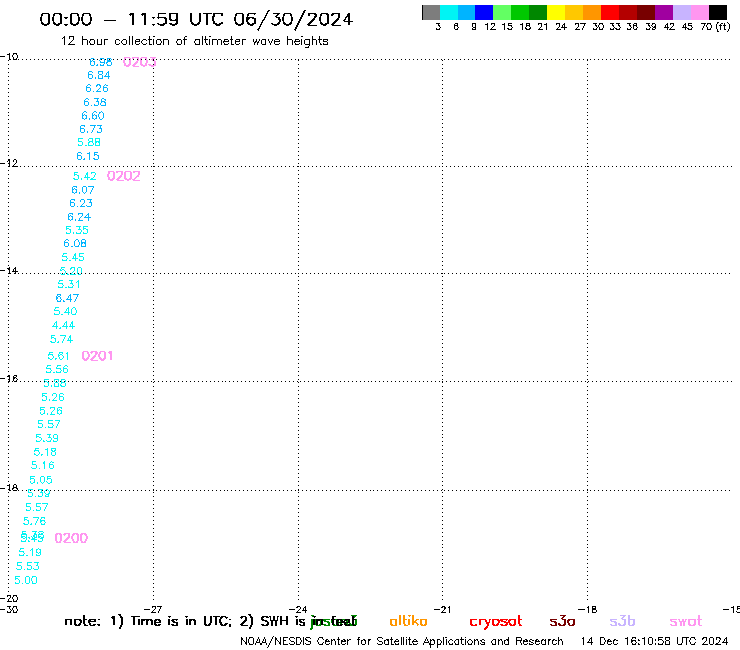Click the 0202 swot time marker
The width and height of the screenshot is (740, 650).
point(124,176)
